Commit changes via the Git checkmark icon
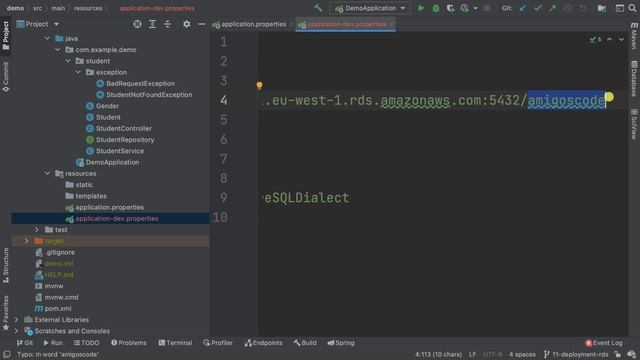 point(538,8)
